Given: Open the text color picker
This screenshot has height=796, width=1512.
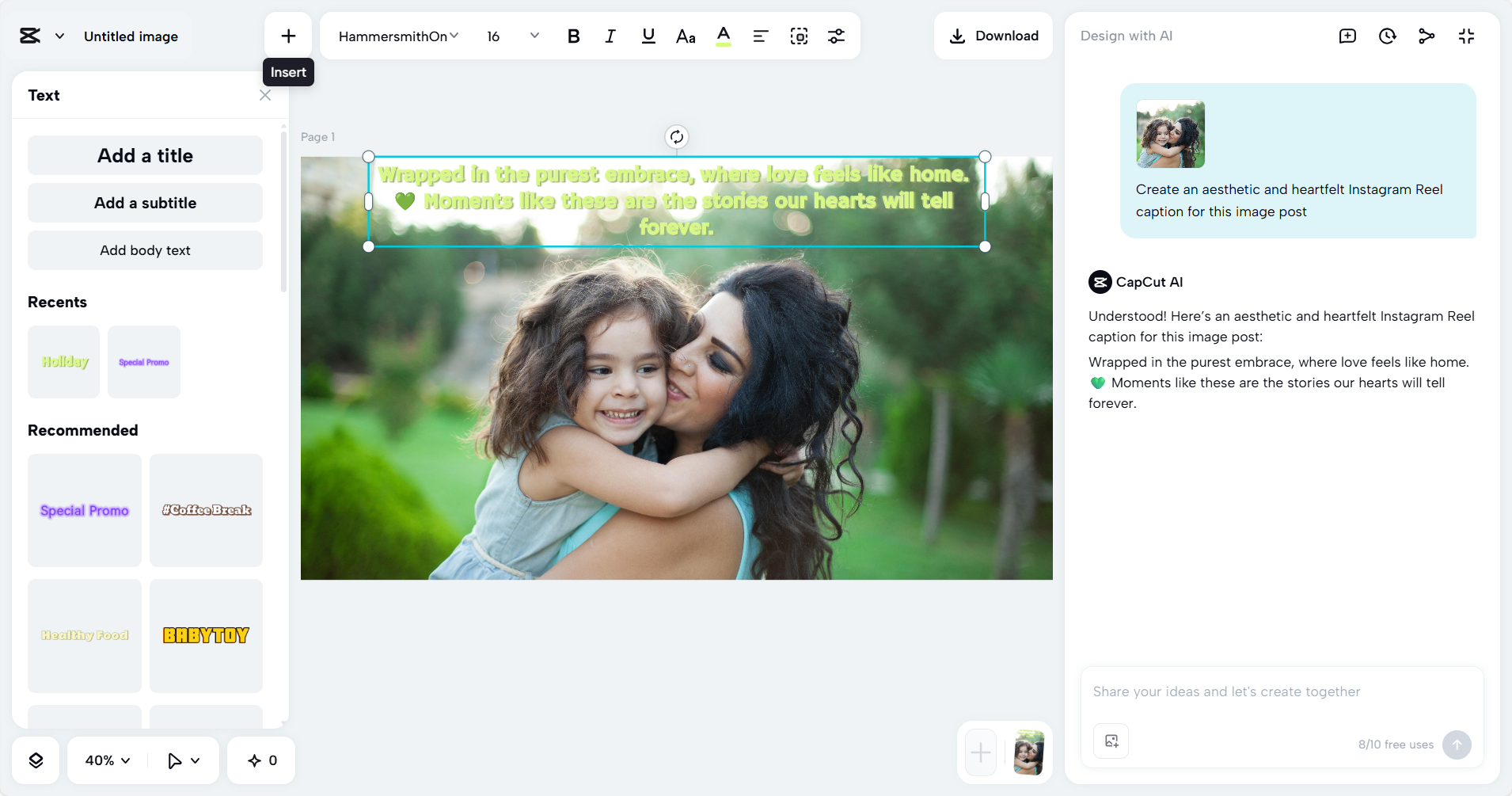Looking at the screenshot, I should pyautogui.click(x=724, y=36).
